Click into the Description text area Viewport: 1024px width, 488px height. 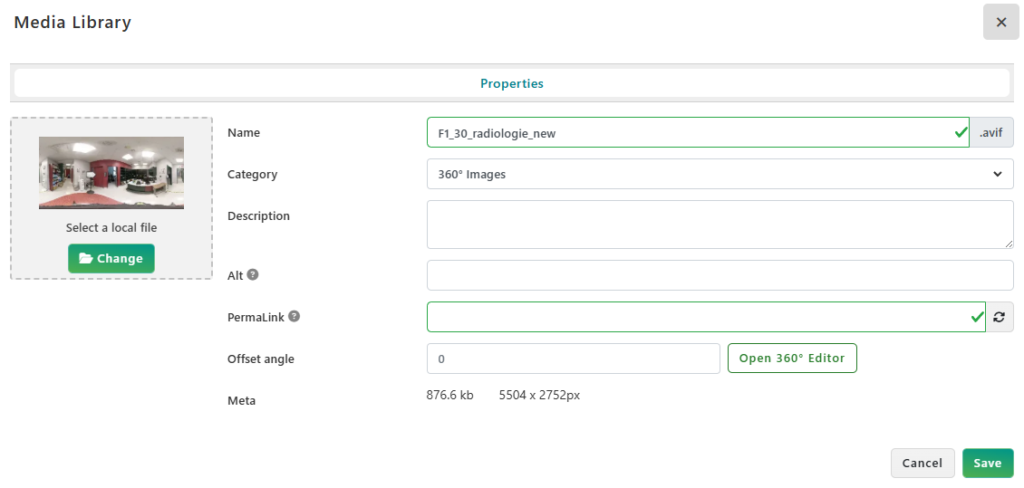click(x=720, y=225)
